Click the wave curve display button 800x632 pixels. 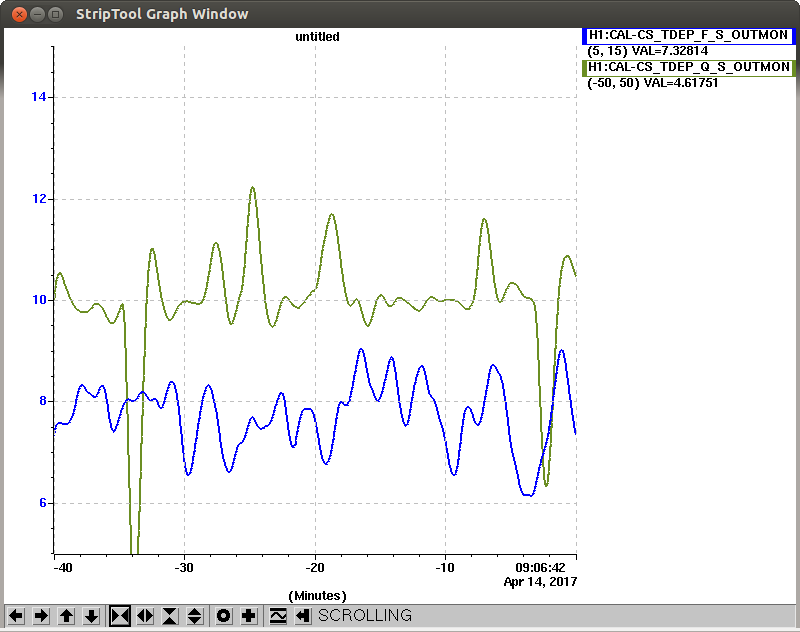[278, 616]
